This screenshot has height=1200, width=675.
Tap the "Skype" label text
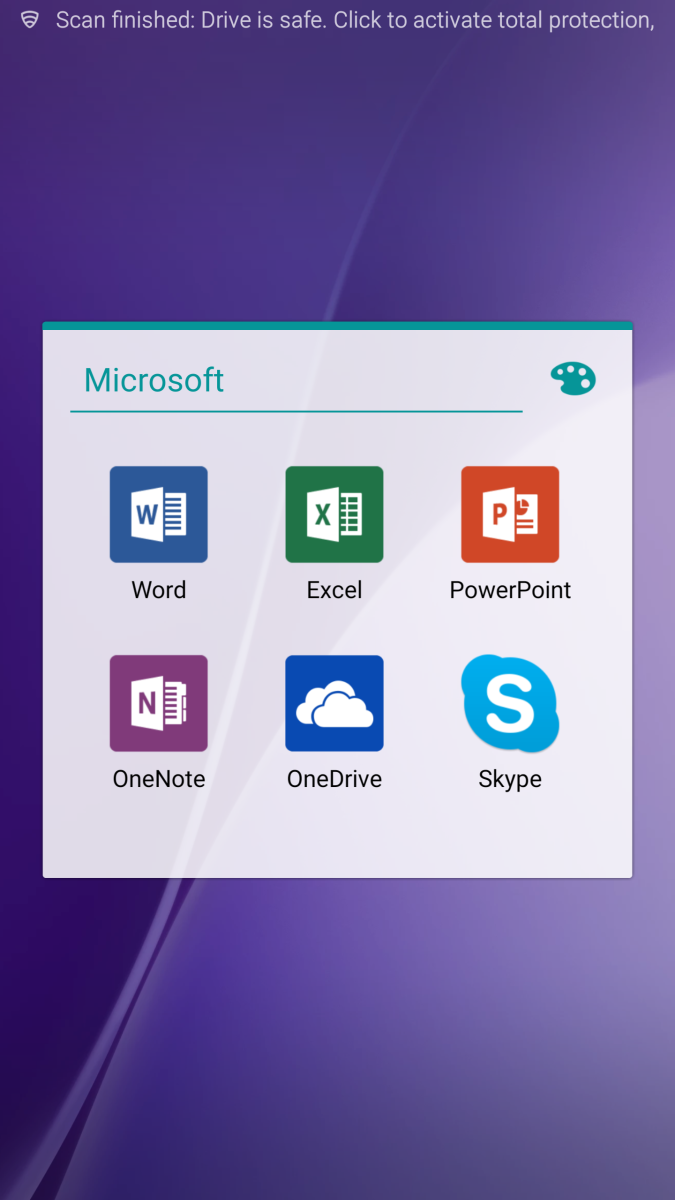510,779
